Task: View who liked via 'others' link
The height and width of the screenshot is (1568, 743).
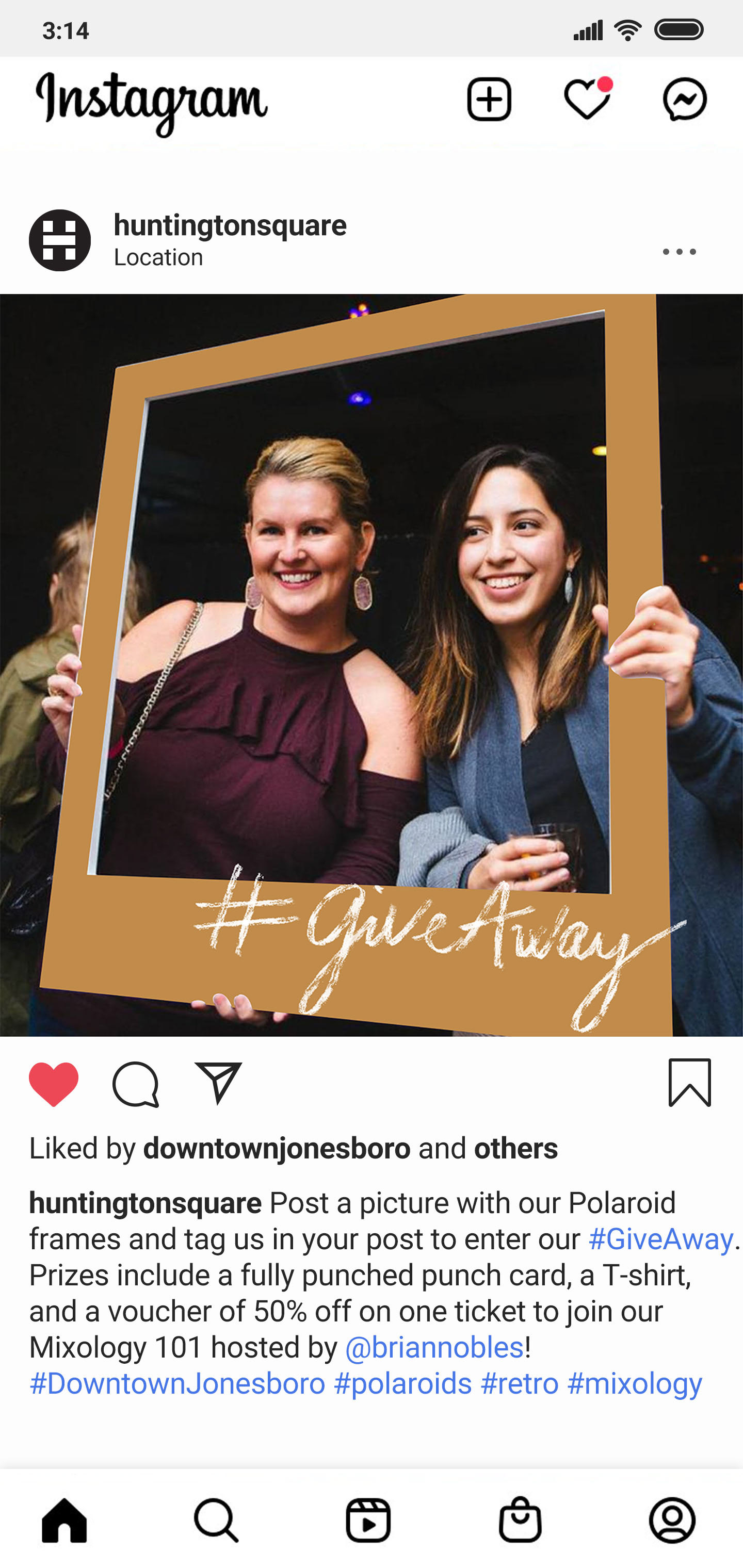Action: pos(516,1149)
